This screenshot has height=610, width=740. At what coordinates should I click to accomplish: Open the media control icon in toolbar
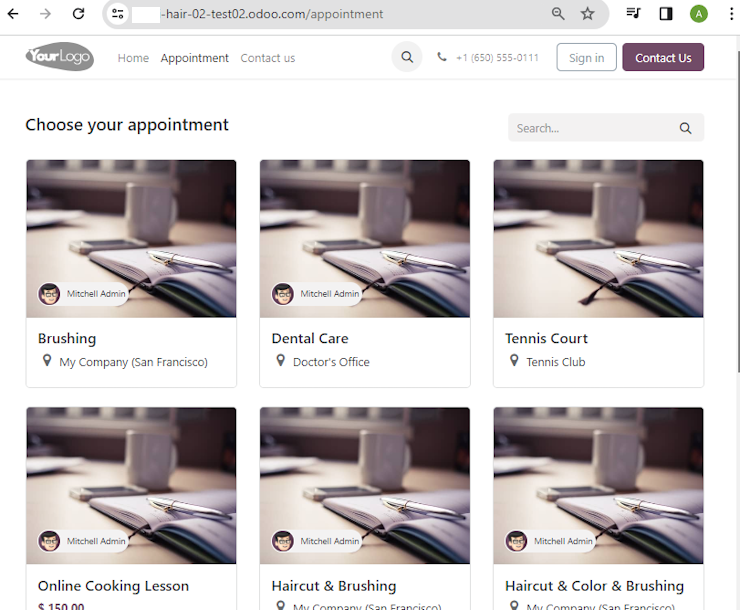[633, 13]
